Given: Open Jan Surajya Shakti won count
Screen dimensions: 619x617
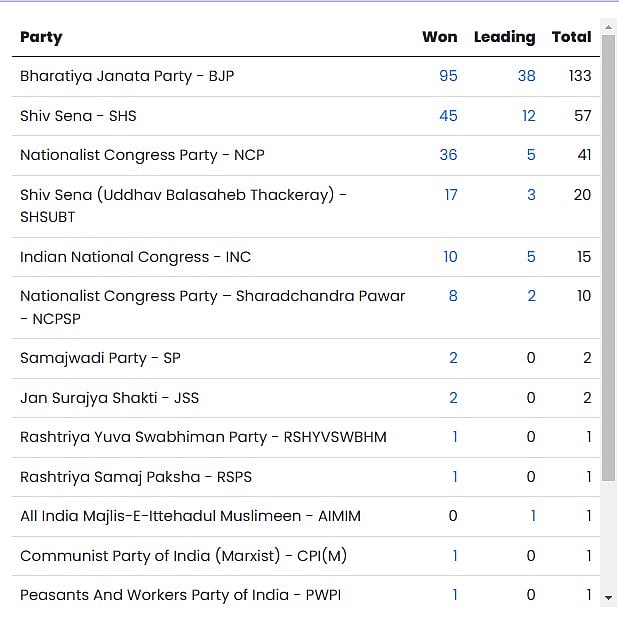Looking at the screenshot, I should (453, 398).
